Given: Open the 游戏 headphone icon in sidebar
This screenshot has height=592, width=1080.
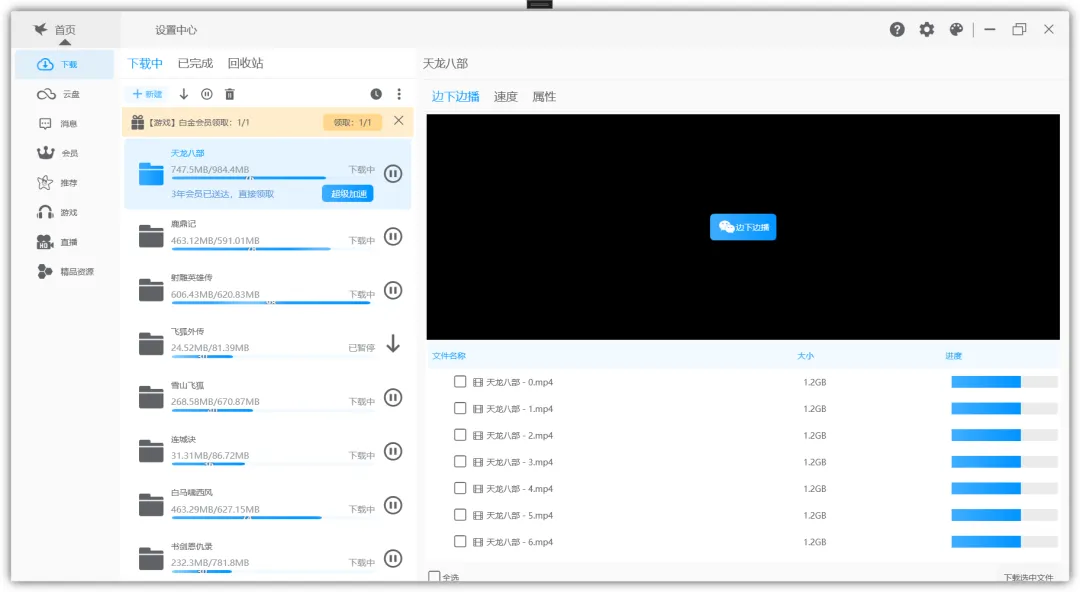Looking at the screenshot, I should click(45, 212).
